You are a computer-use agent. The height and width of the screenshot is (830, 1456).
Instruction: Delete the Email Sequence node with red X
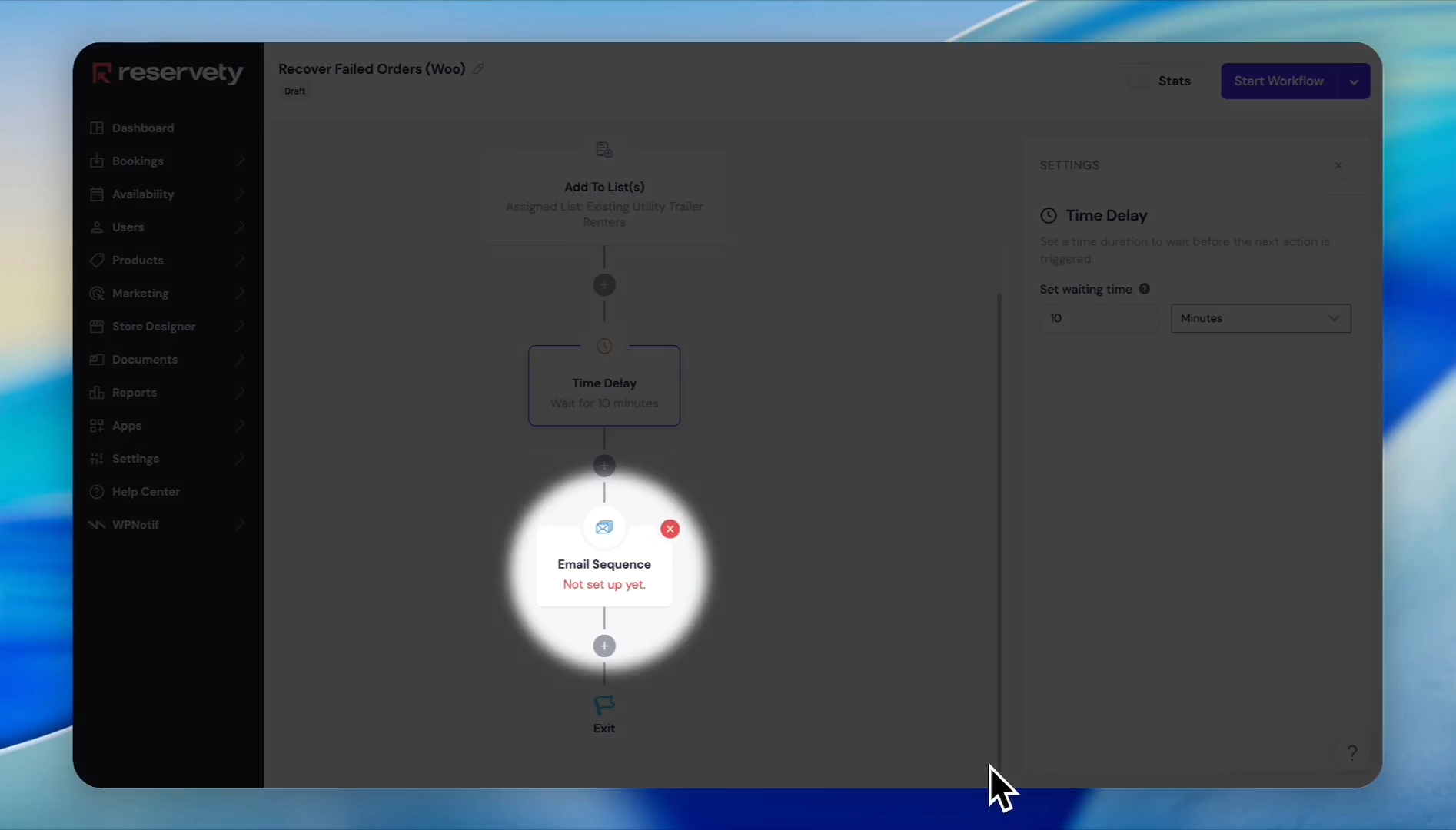(x=670, y=529)
